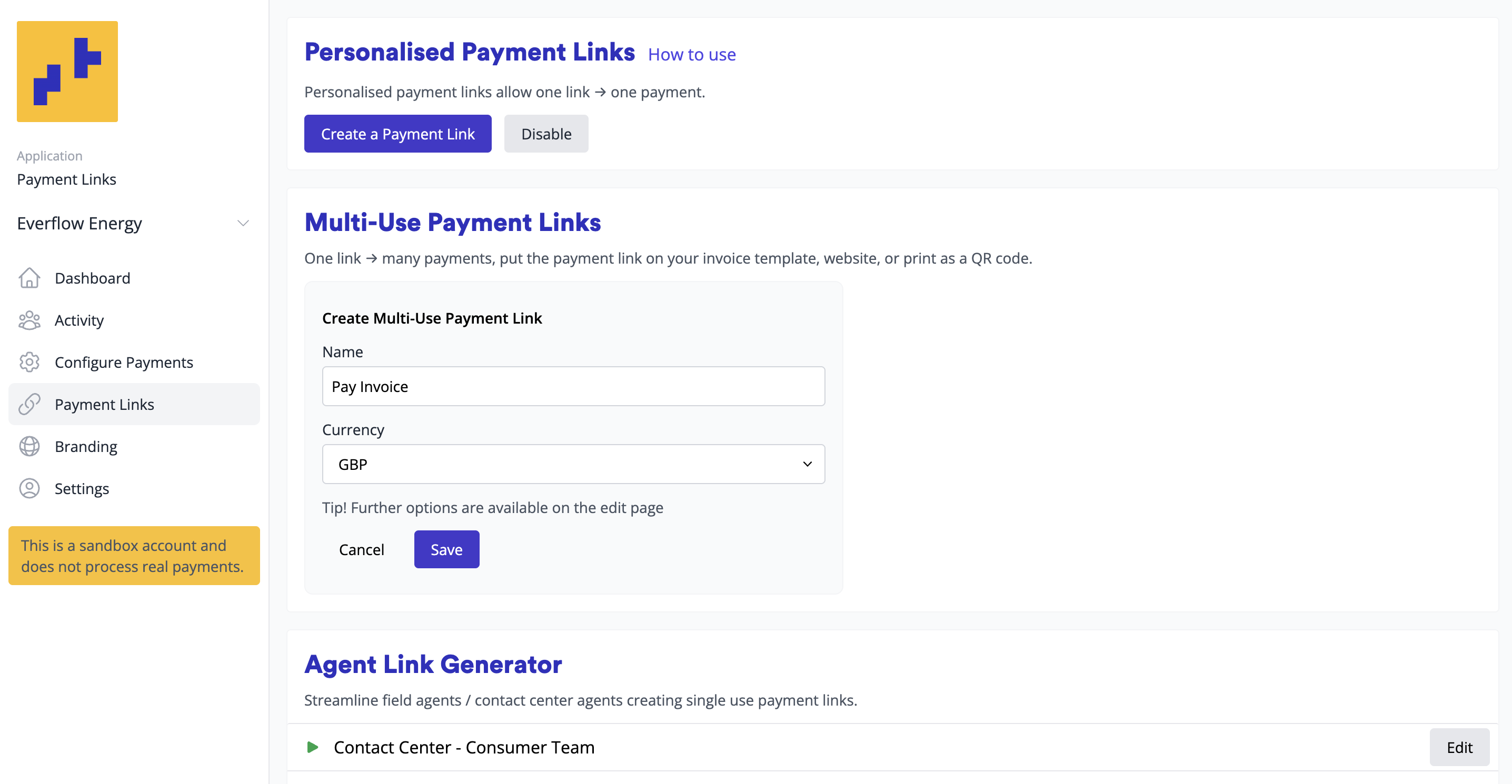Viewport: 1512px width, 784px height.
Task: Focus the Name input field
Action: pos(573,386)
